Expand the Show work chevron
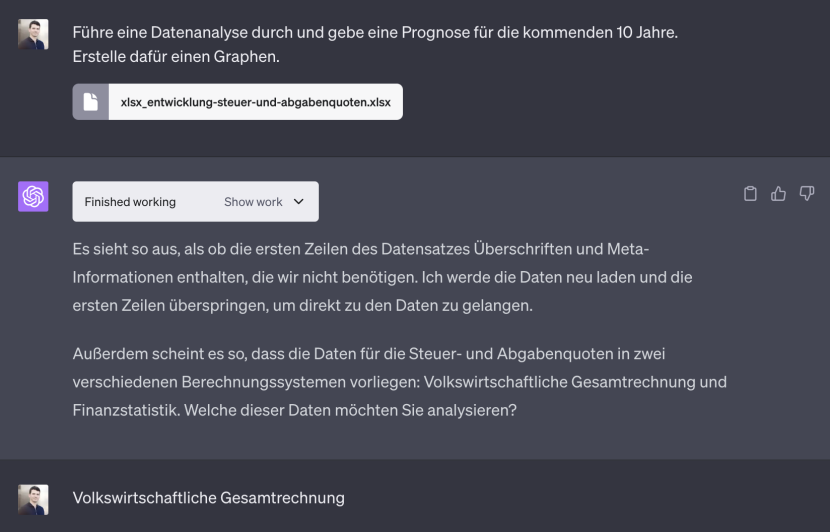830x532 pixels. [x=299, y=202]
